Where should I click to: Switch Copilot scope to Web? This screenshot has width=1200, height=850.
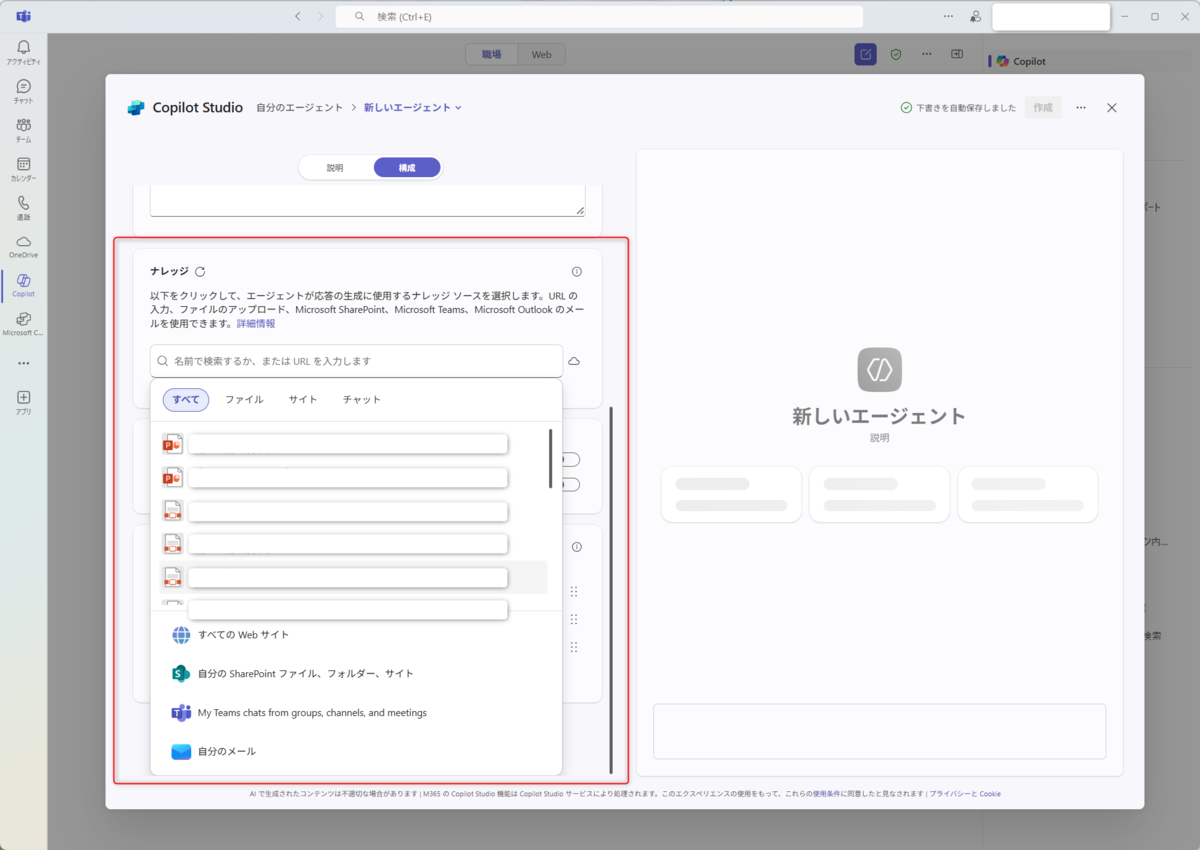pos(541,54)
